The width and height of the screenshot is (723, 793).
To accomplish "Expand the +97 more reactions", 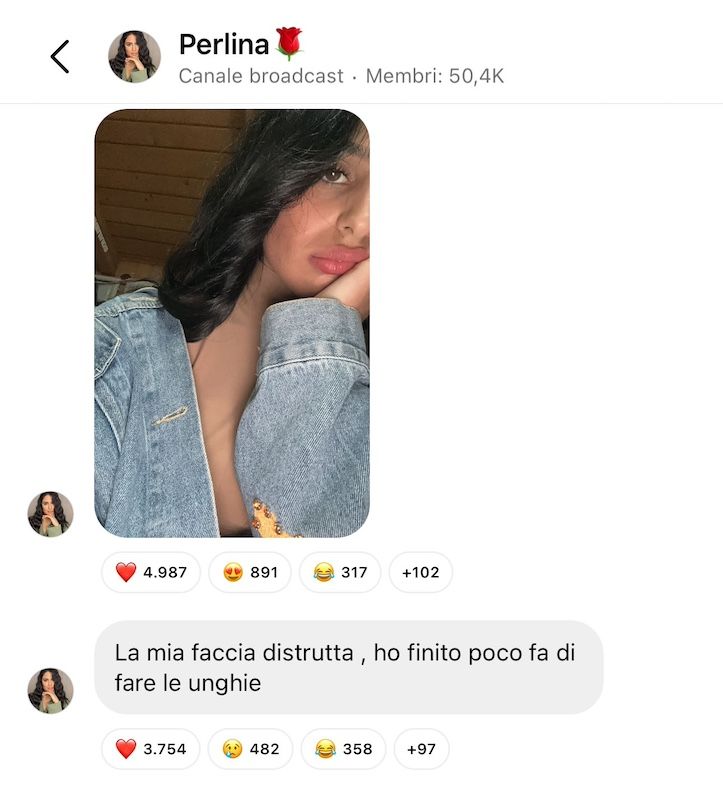I will pos(421,748).
